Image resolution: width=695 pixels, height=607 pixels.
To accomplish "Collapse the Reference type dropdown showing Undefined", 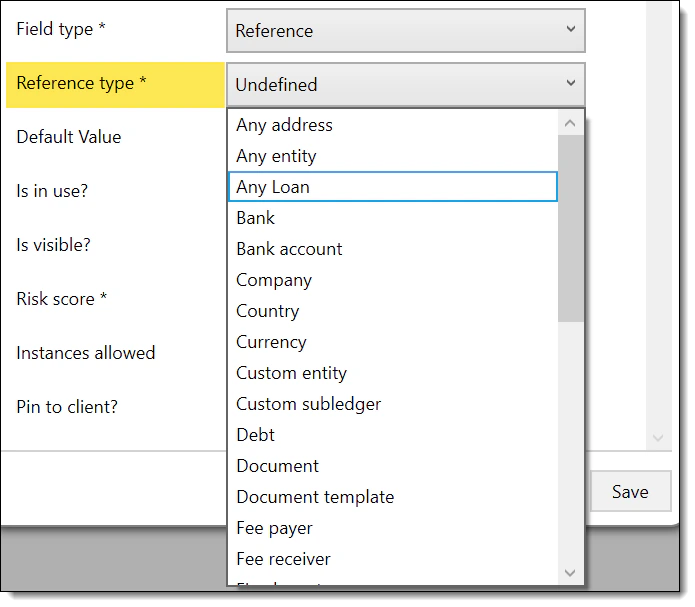I will click(x=406, y=84).
